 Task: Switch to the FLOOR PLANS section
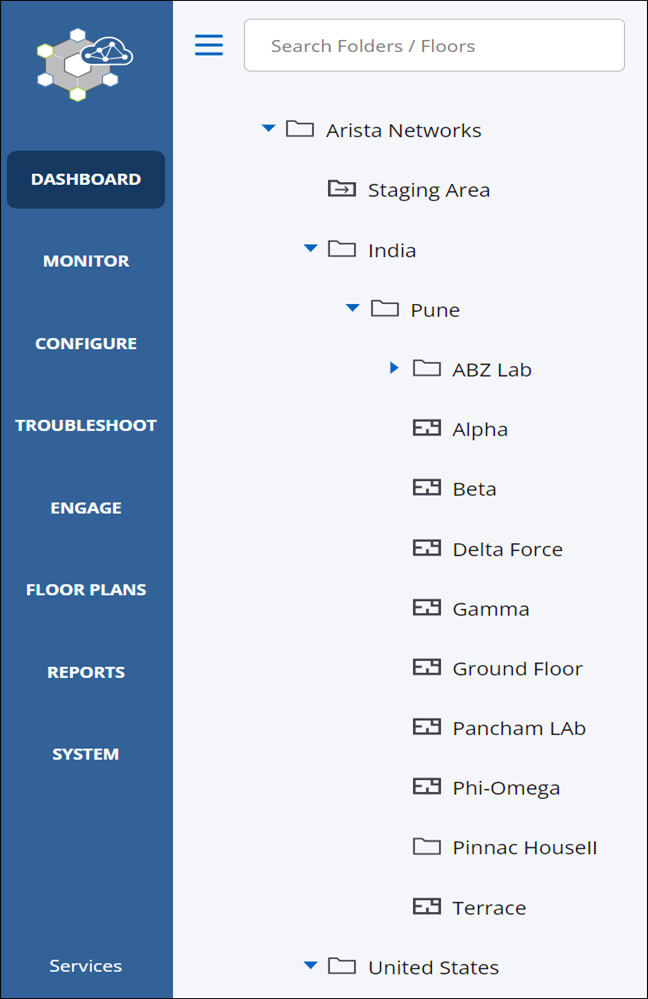(85, 589)
